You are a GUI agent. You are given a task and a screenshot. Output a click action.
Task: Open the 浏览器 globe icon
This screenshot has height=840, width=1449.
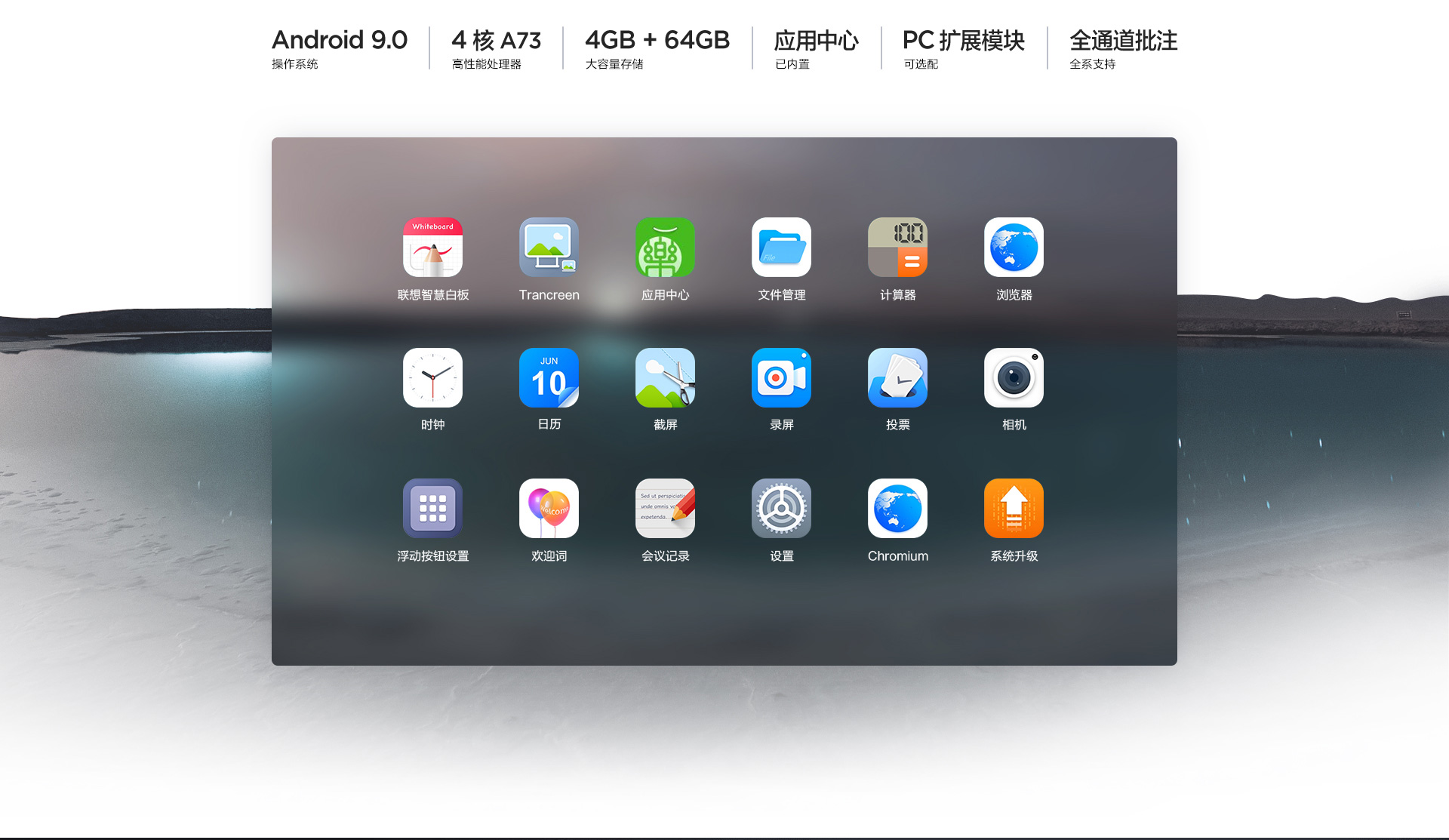[x=1014, y=247]
